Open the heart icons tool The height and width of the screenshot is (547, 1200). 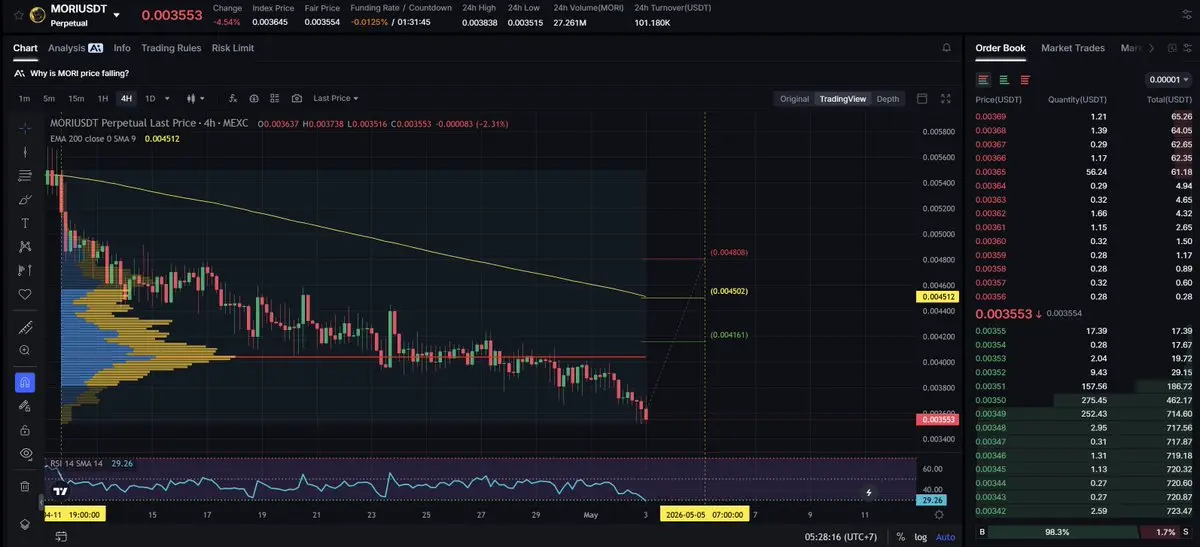coord(25,294)
